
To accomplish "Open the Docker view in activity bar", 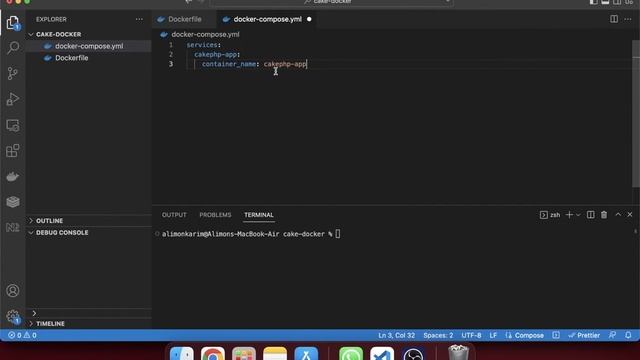I will (x=13, y=176).
